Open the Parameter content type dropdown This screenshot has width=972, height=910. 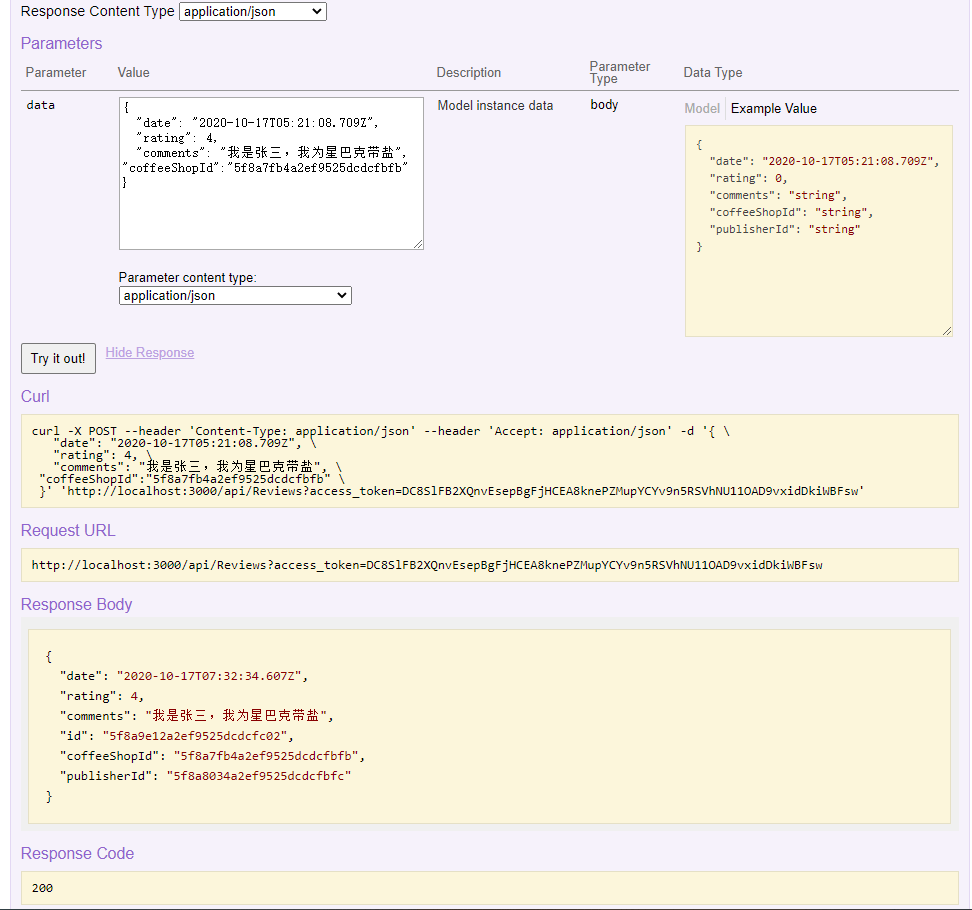point(235,296)
